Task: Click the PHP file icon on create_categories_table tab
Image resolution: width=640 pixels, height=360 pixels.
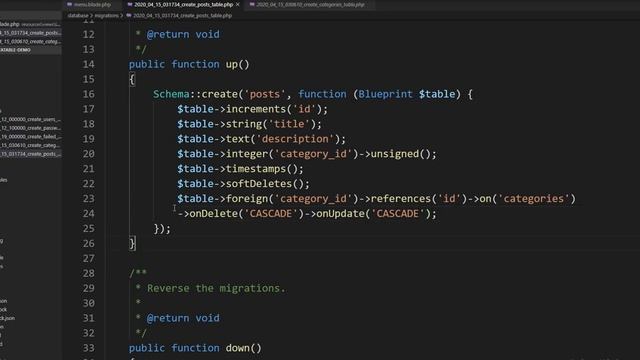Action: click(252, 4)
